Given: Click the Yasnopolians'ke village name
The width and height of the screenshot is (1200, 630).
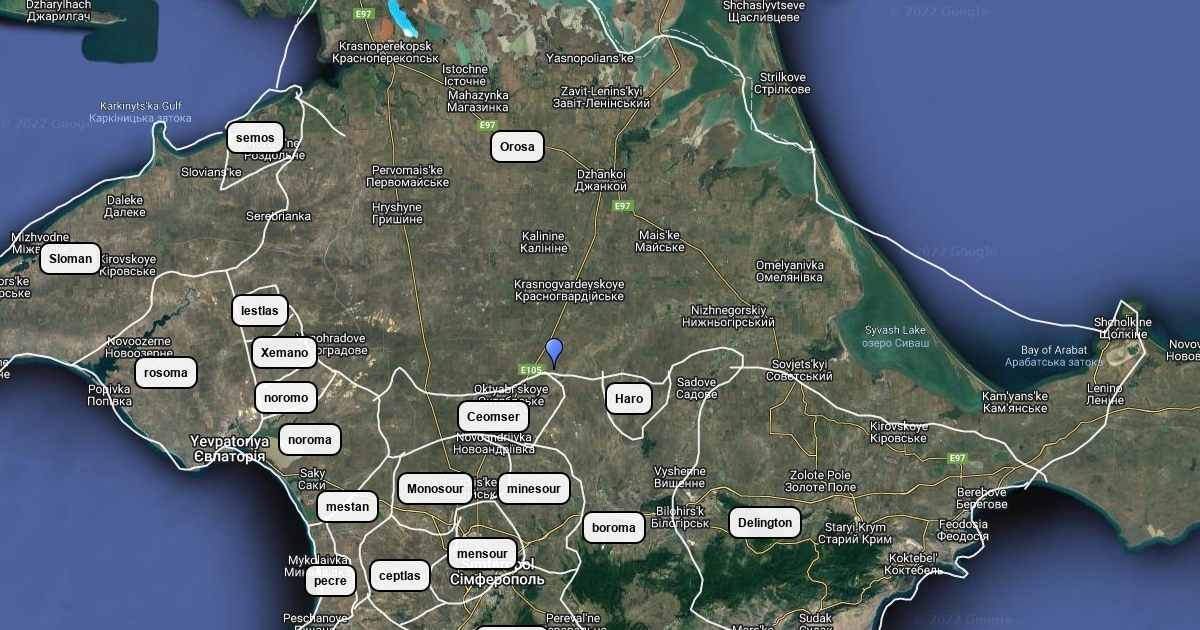Looking at the screenshot, I should coord(590,58).
